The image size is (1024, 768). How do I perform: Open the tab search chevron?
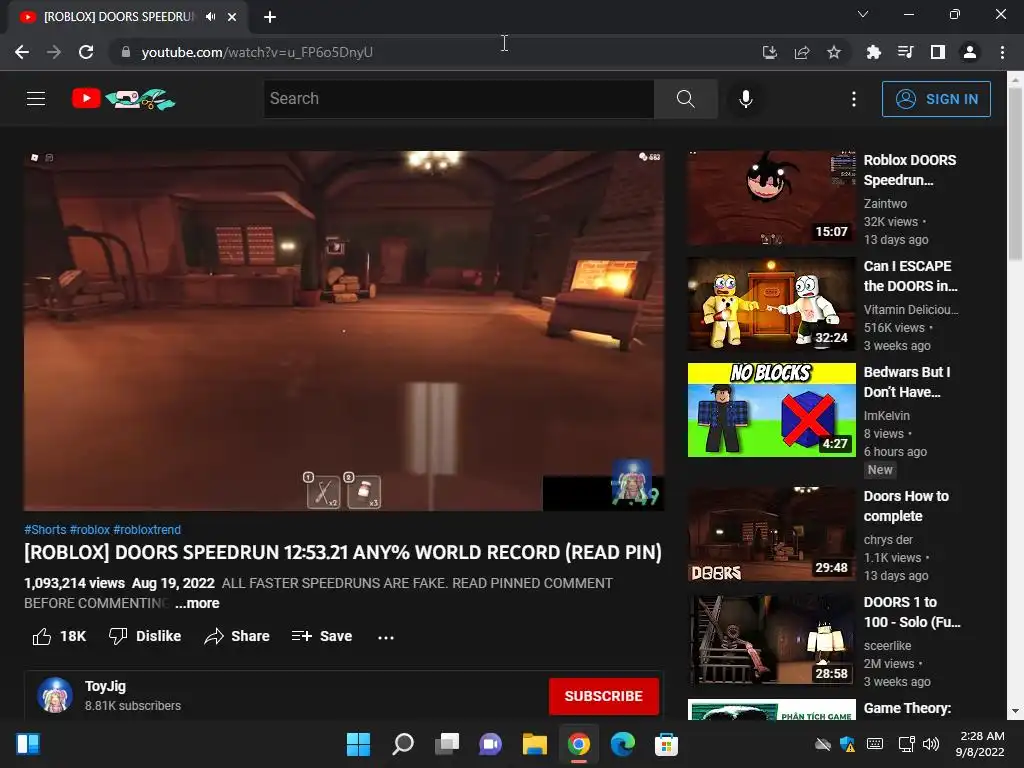863,14
